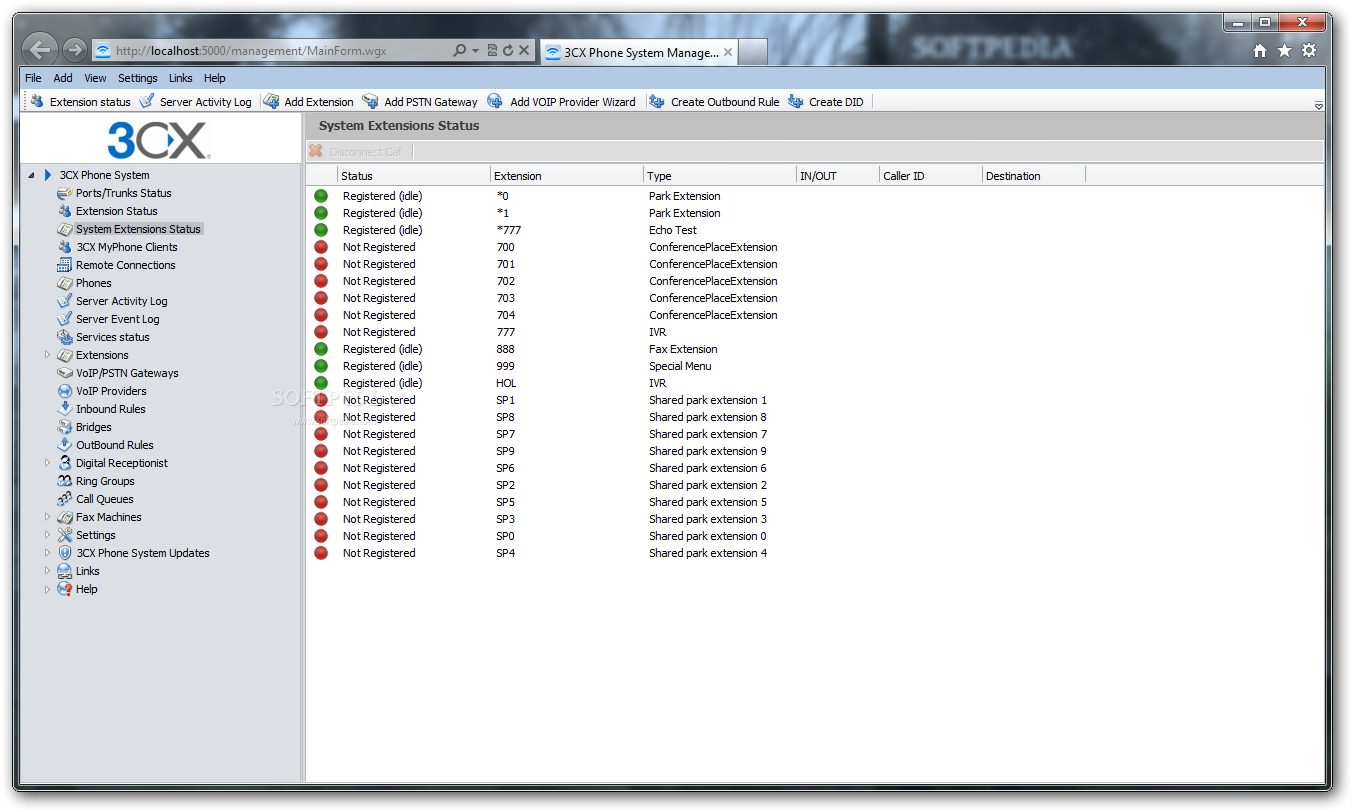The width and height of the screenshot is (1353, 812).
Task: Click green status icon for extension *0
Action: tap(321, 196)
